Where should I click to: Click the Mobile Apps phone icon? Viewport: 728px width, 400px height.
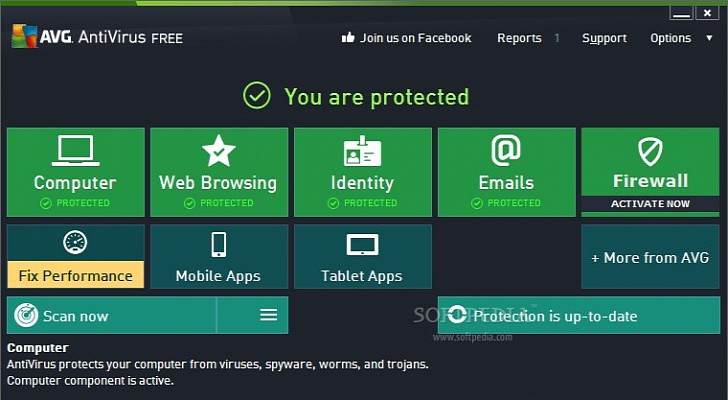tap(218, 244)
